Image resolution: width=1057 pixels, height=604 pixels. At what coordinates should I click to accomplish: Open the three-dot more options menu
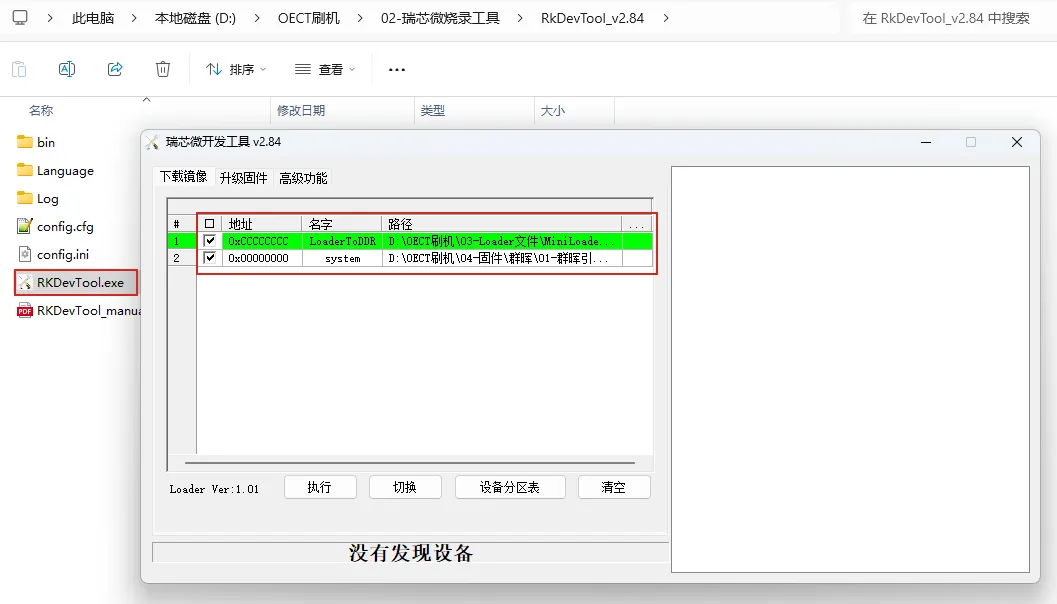[x=397, y=69]
